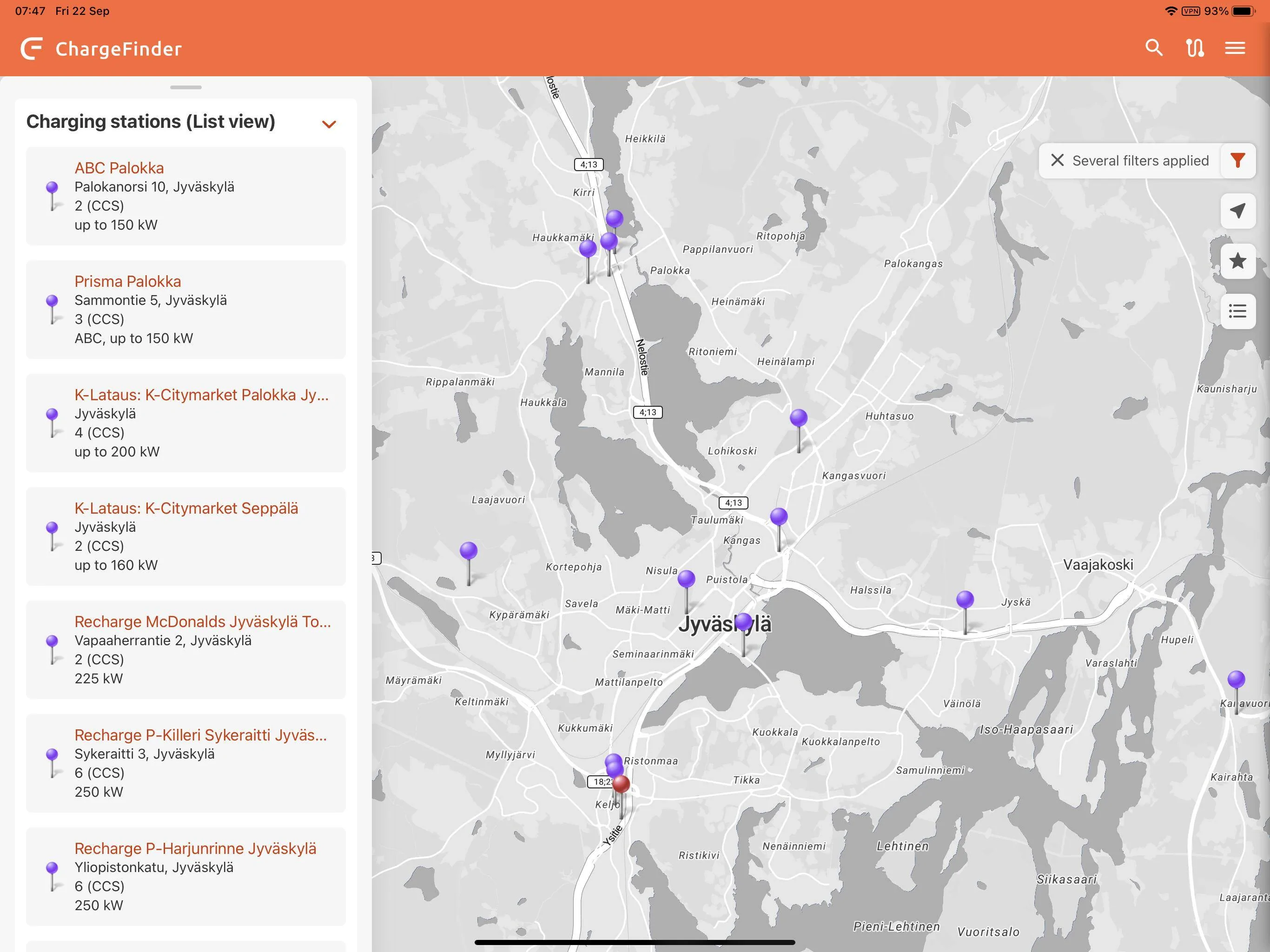Click 'Vapaaherrantie 2, Jyväskylä' address
1270x952 pixels.
tap(163, 640)
